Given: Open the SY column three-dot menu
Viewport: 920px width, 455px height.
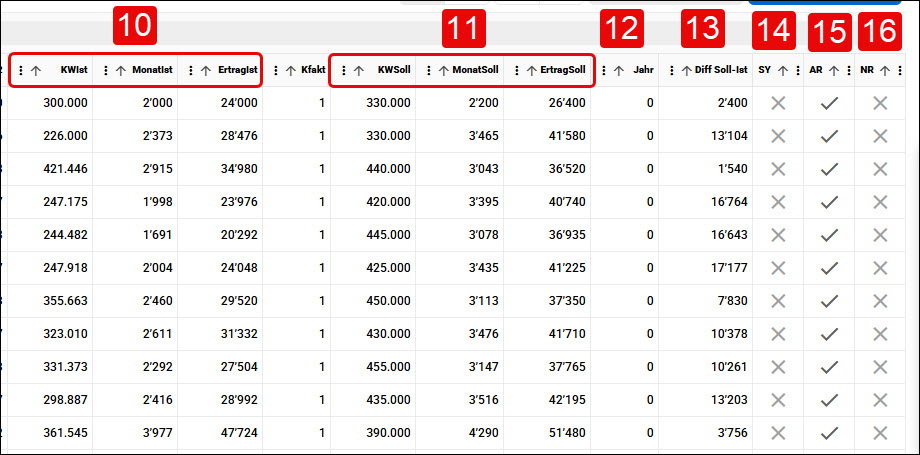Looking at the screenshot, I should [797, 70].
